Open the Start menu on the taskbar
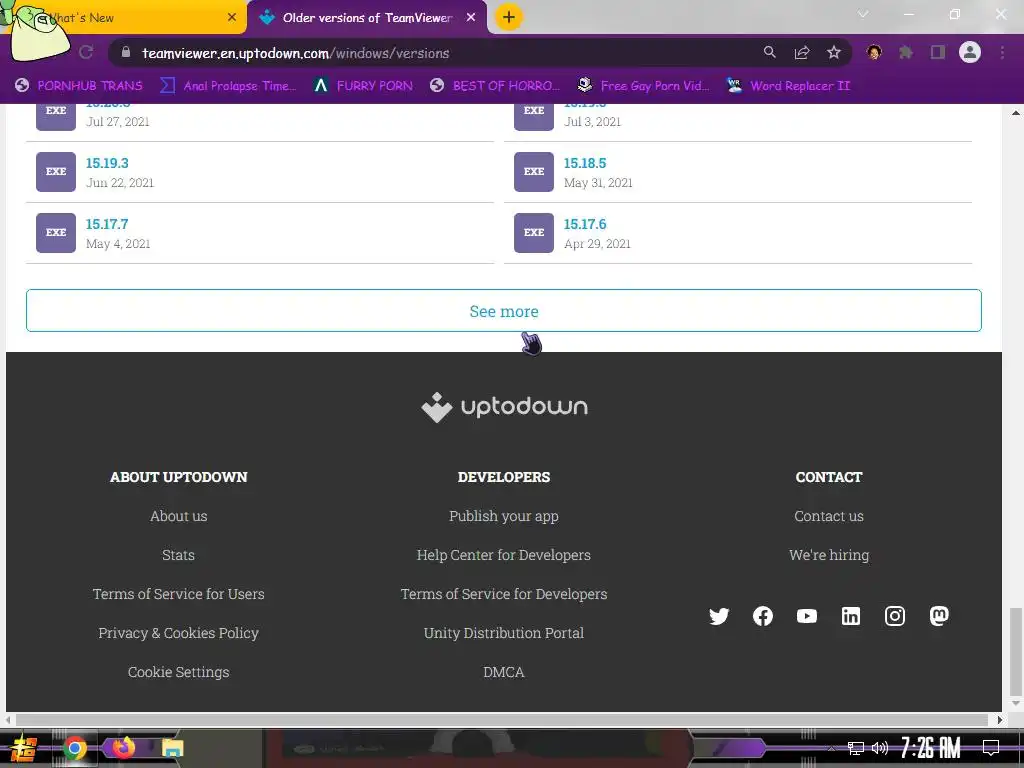Screen dimensions: 1024x768 pyautogui.click(x=24, y=748)
